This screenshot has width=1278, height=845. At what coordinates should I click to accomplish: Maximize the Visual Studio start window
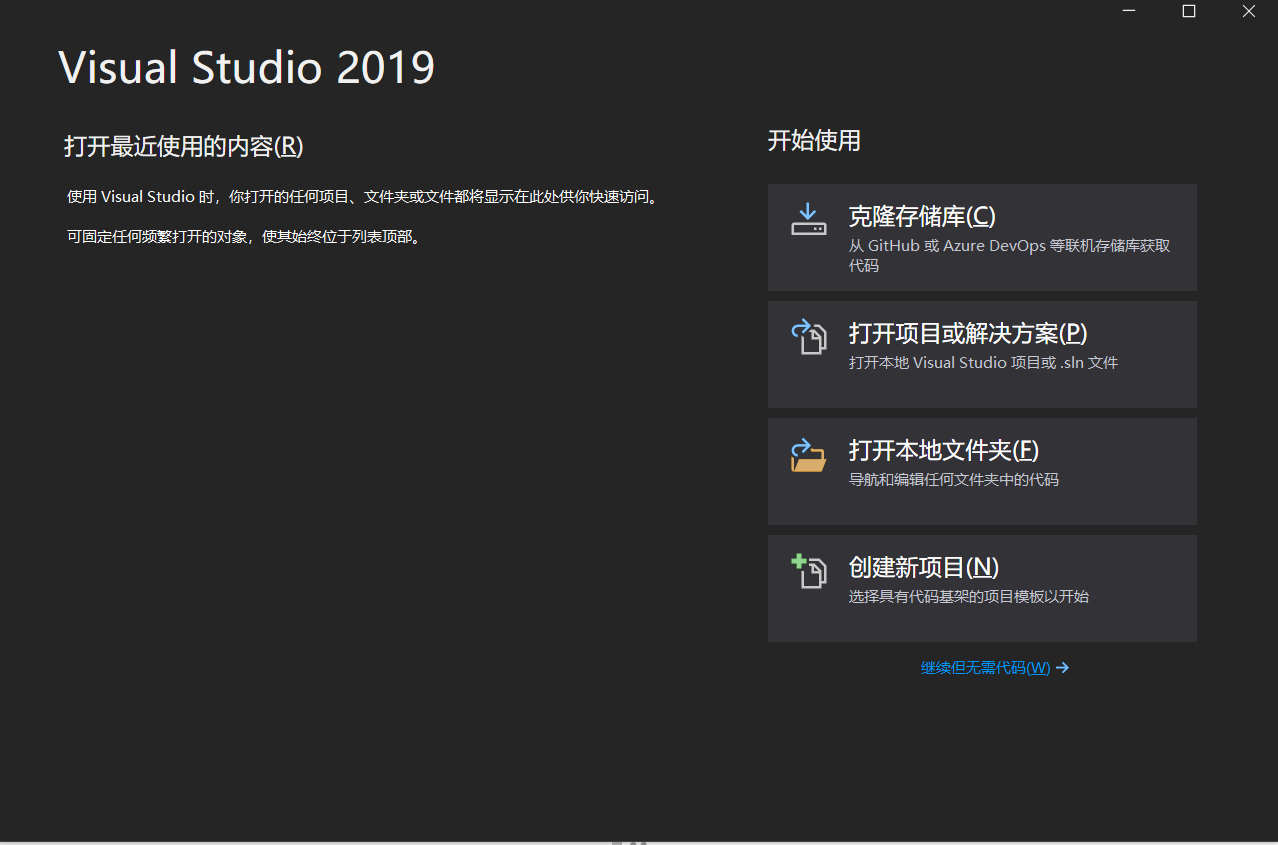[x=1189, y=11]
